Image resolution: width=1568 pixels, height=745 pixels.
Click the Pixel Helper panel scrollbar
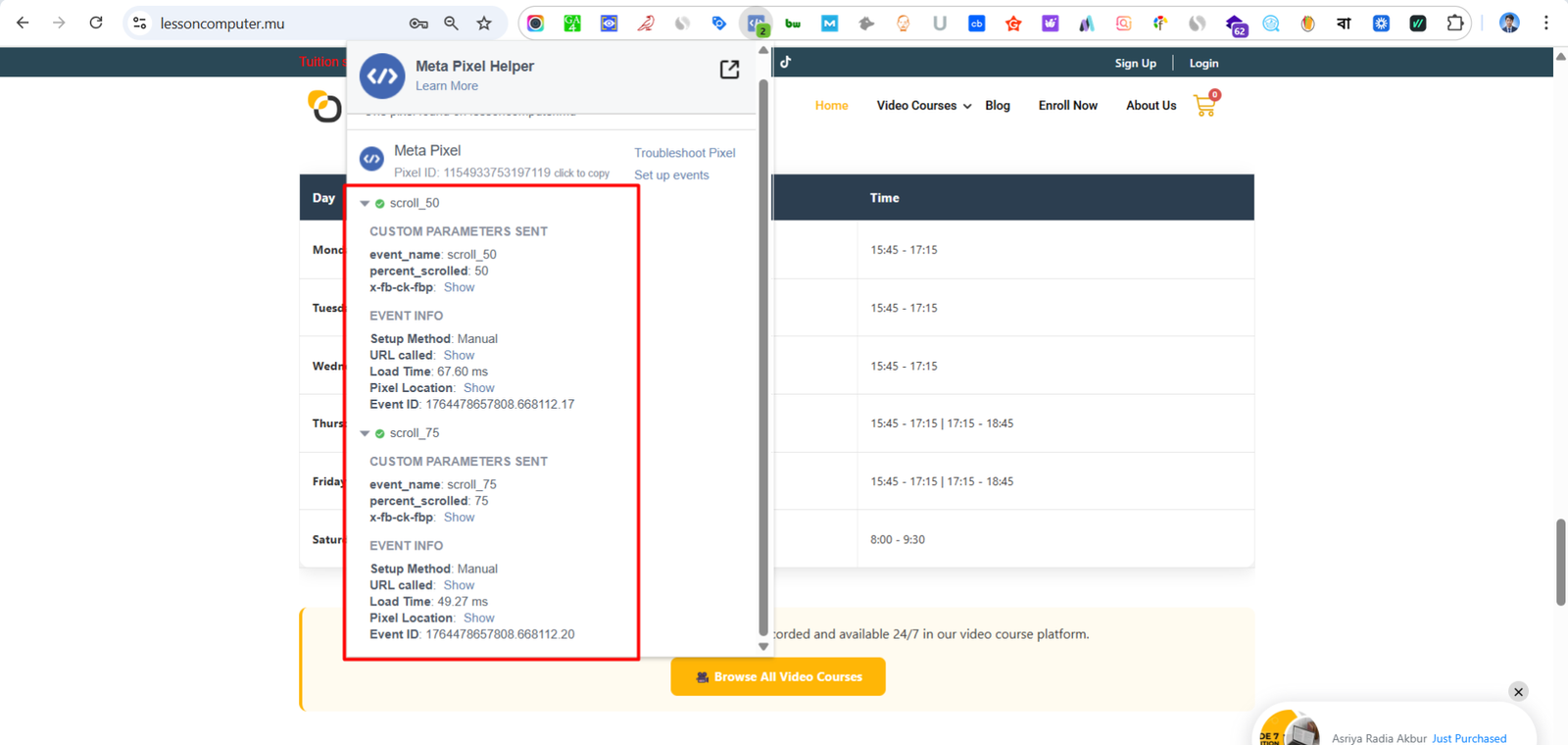pos(763,353)
